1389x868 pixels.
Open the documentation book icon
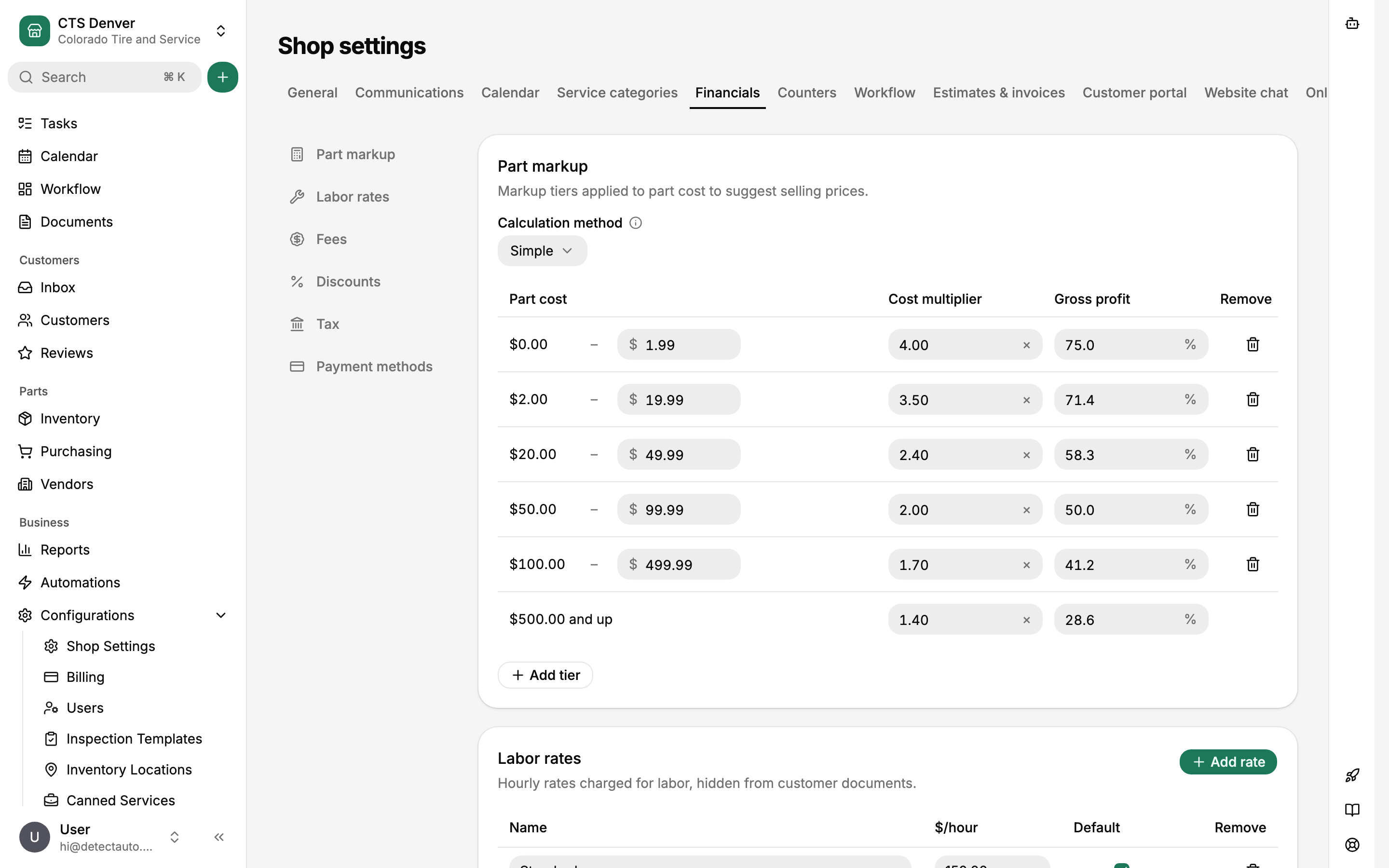tap(1352, 810)
